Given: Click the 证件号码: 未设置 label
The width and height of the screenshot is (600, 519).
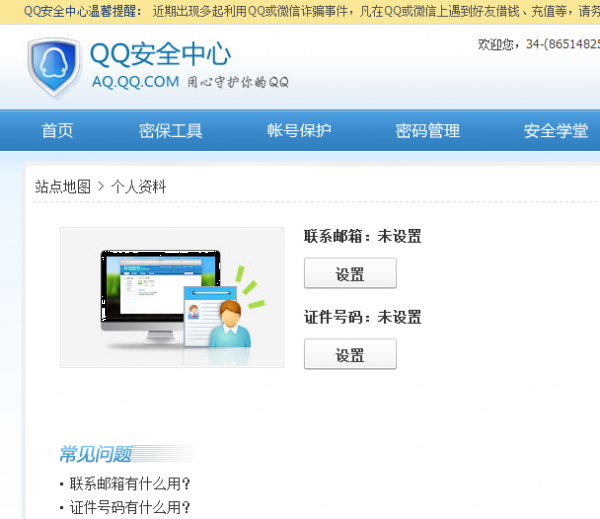Looking at the screenshot, I should 363,317.
